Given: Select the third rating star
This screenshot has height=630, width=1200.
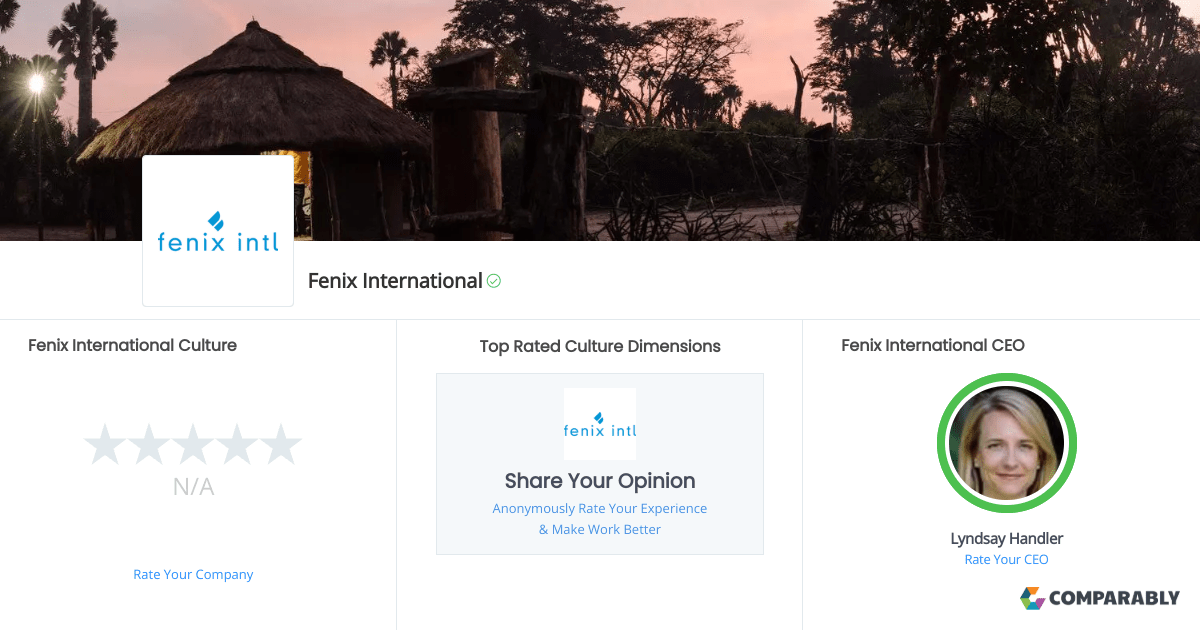Looking at the screenshot, I should (193, 443).
